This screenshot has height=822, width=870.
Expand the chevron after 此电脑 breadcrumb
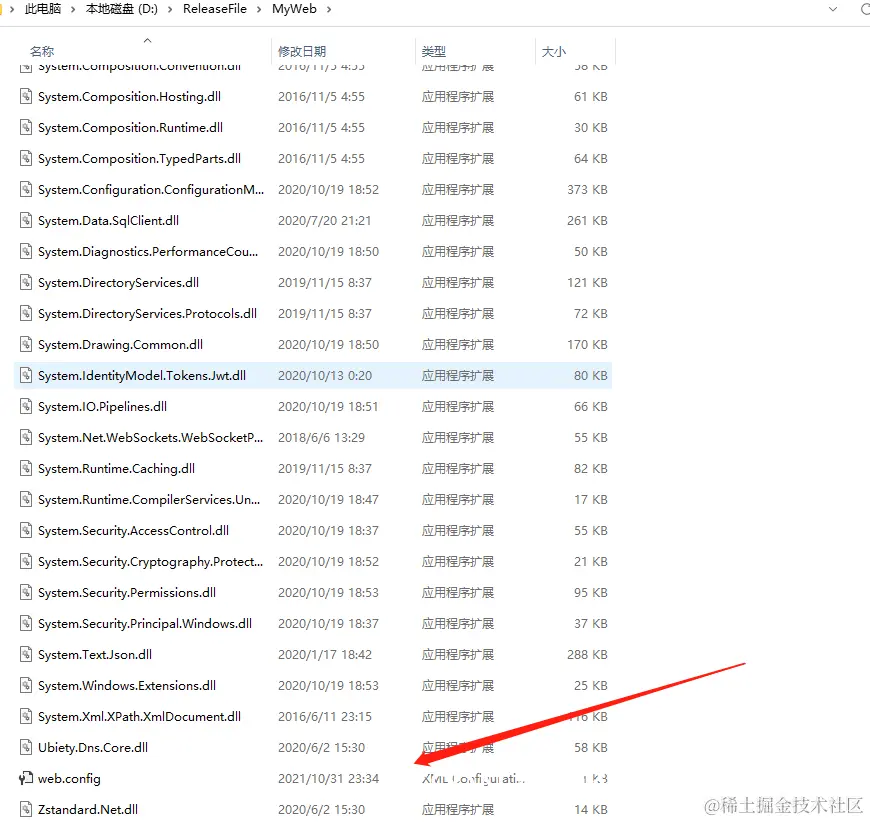click(x=73, y=9)
